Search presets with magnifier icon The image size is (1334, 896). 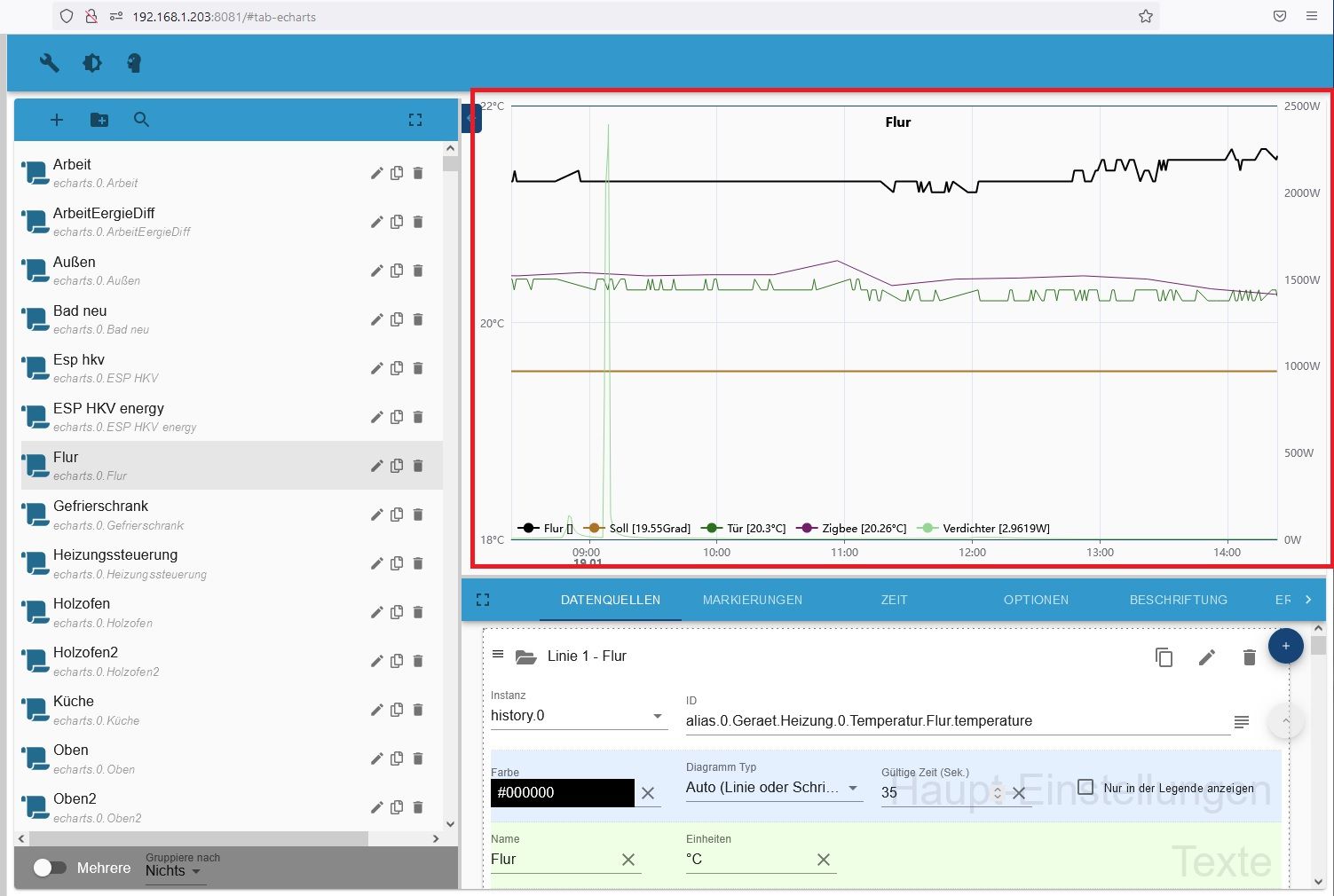click(x=141, y=120)
